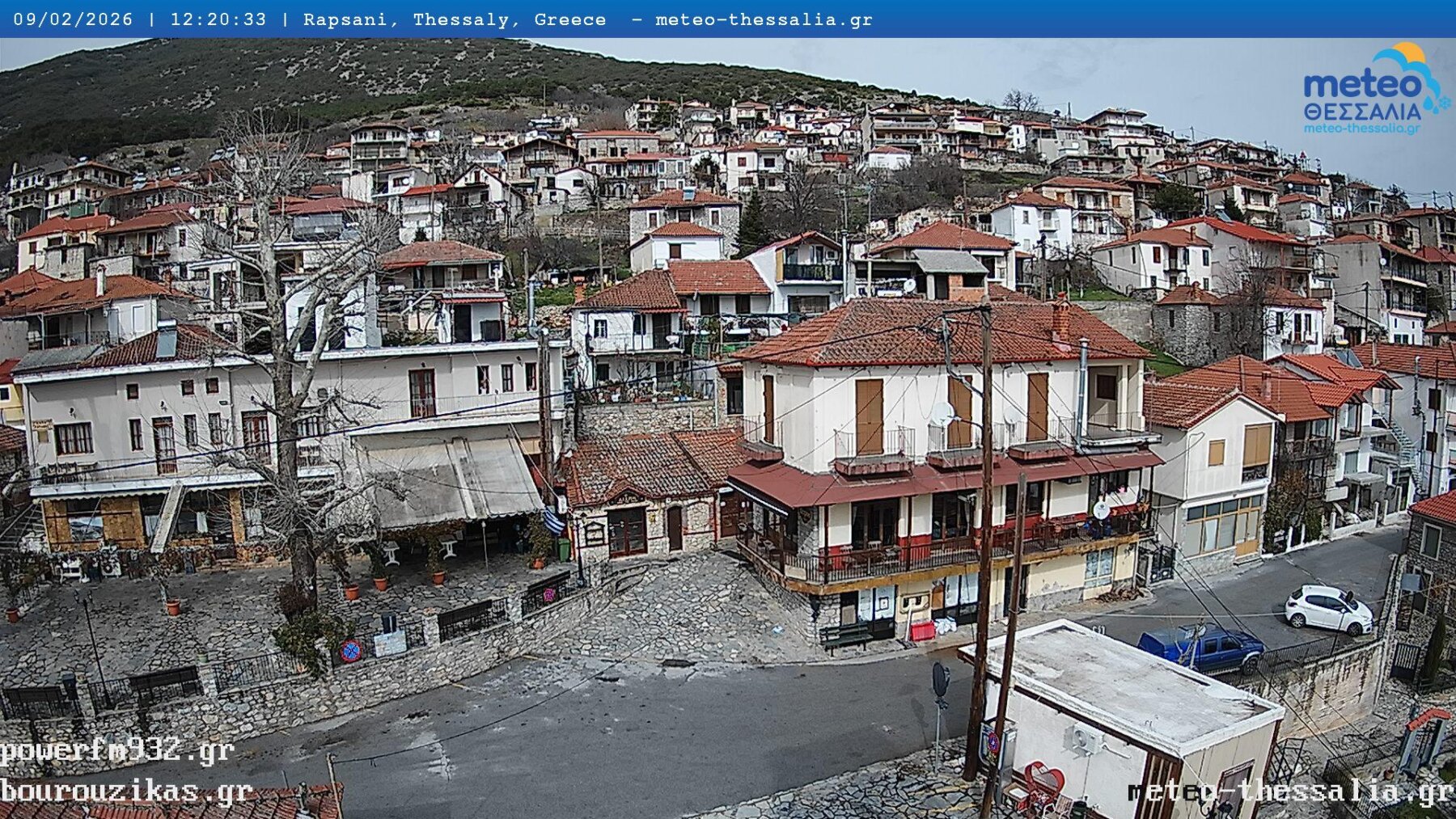Open the powerfm932.gr watermark link
The width and height of the screenshot is (1456, 819).
(117, 751)
